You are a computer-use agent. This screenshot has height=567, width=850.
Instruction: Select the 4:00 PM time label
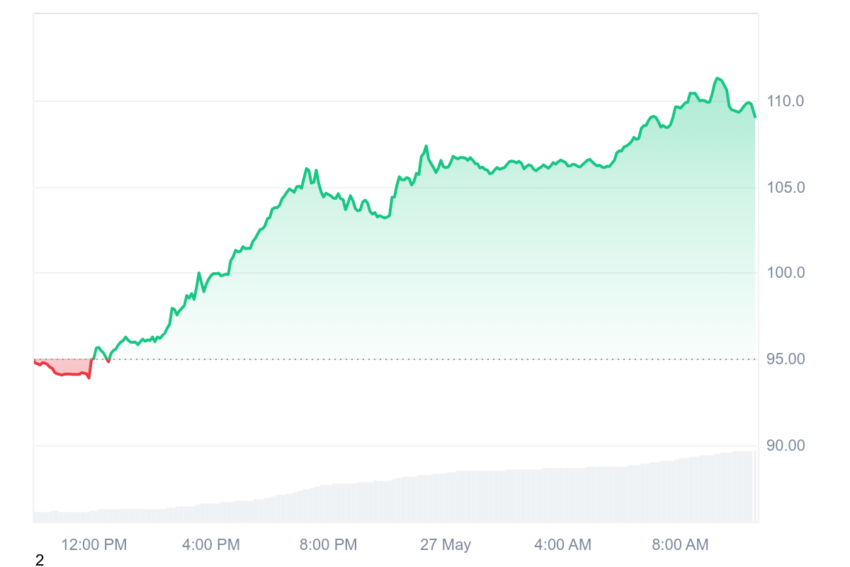[211, 545]
